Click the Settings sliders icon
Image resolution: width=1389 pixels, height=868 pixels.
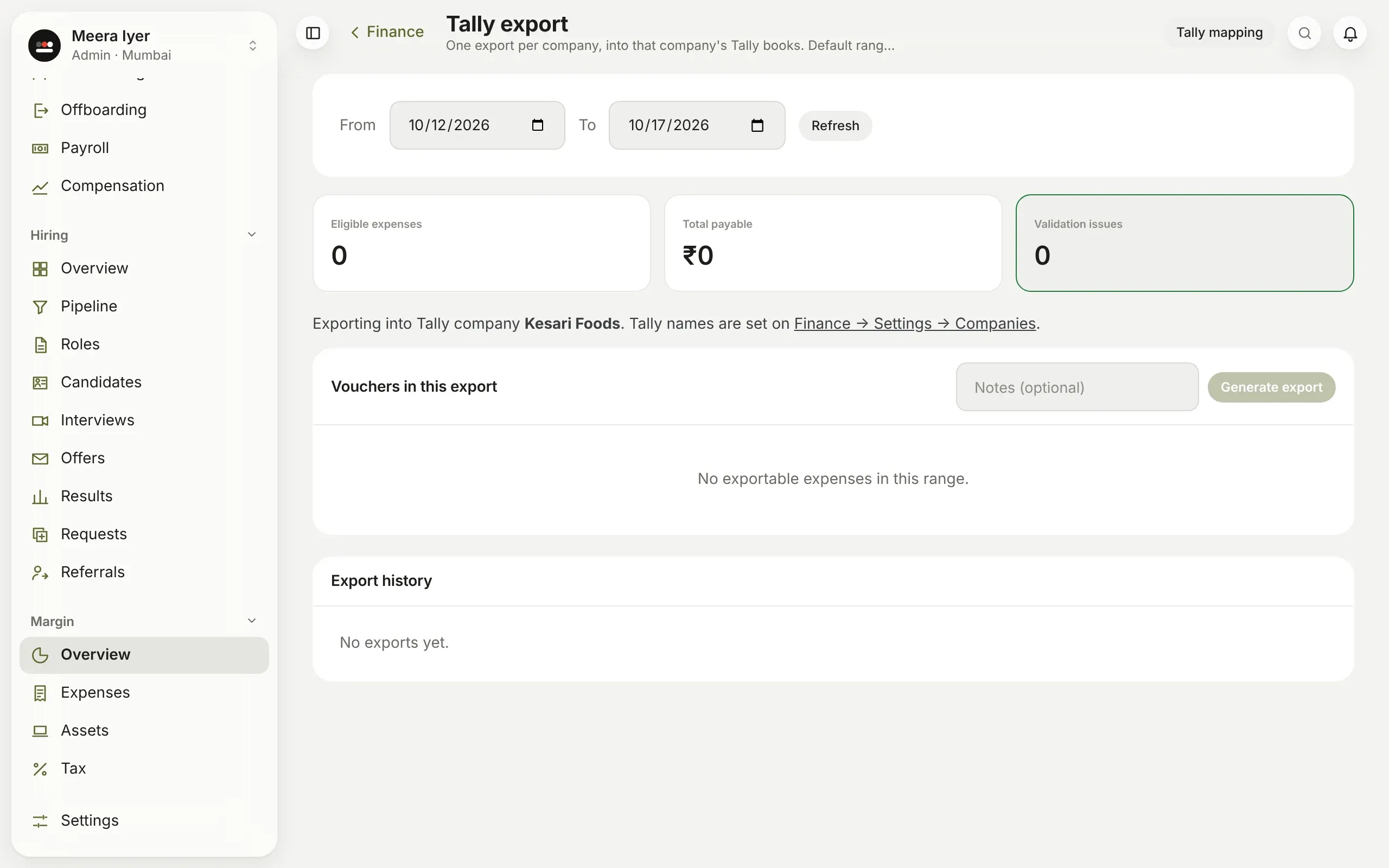point(40,821)
